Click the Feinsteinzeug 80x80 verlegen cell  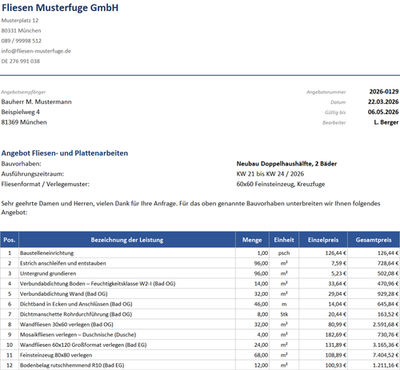127,355
